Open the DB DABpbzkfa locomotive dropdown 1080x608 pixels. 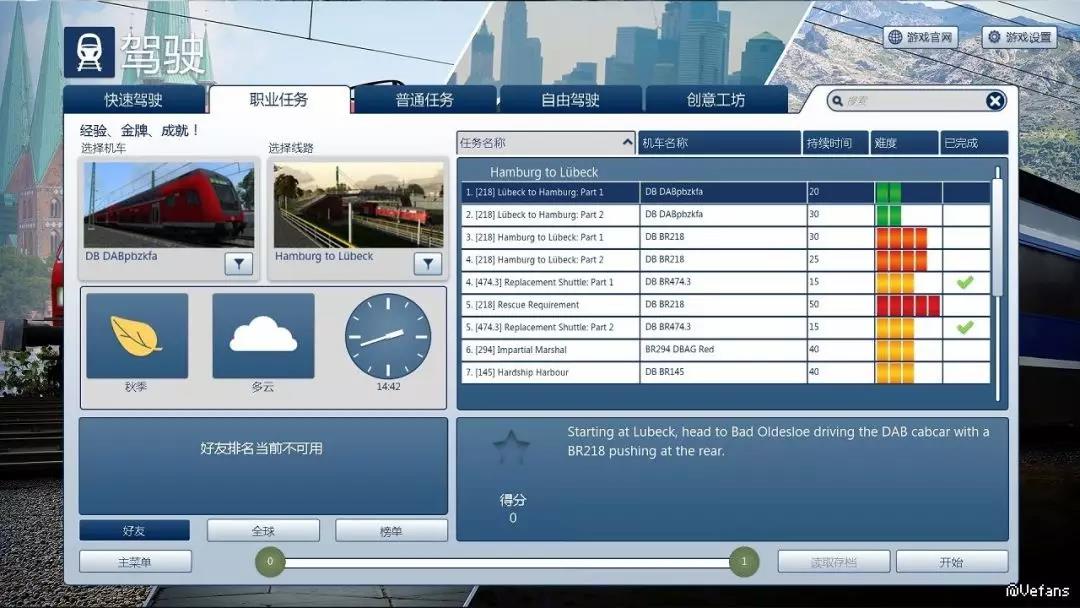click(237, 263)
